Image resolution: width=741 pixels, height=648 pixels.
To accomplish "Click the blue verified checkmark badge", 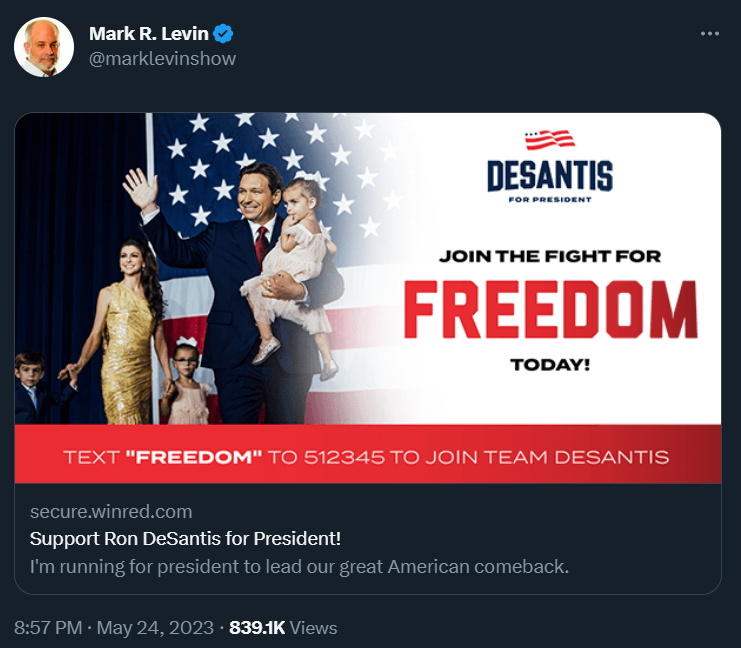I will click(x=223, y=34).
